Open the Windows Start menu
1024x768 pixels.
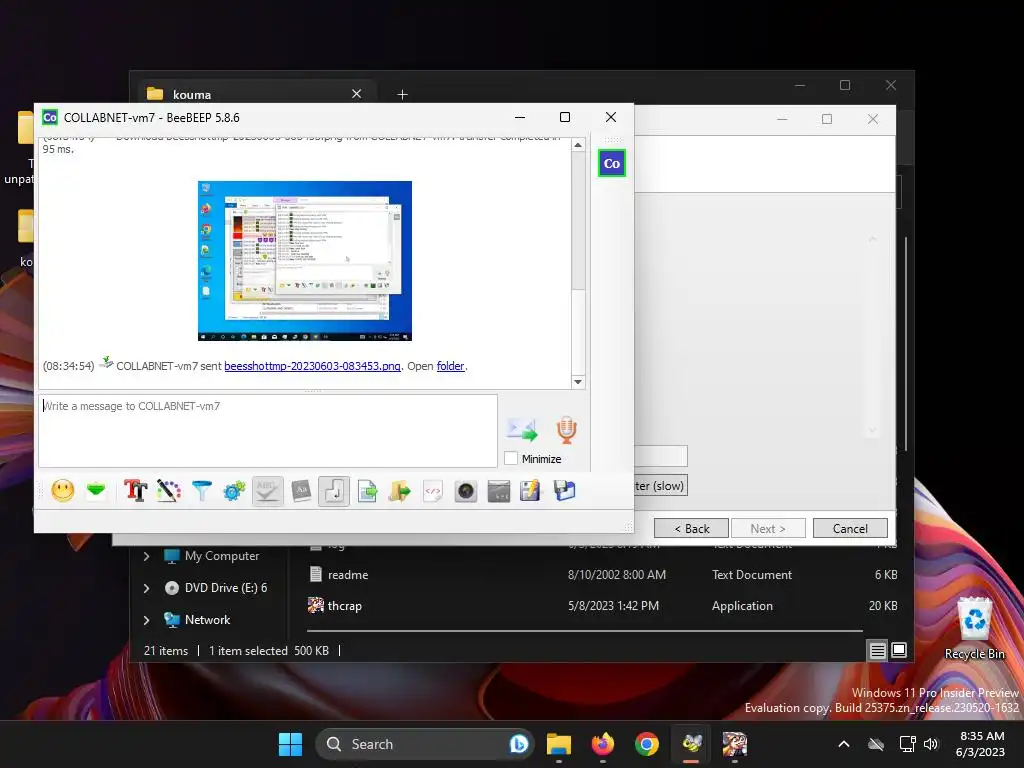point(290,744)
